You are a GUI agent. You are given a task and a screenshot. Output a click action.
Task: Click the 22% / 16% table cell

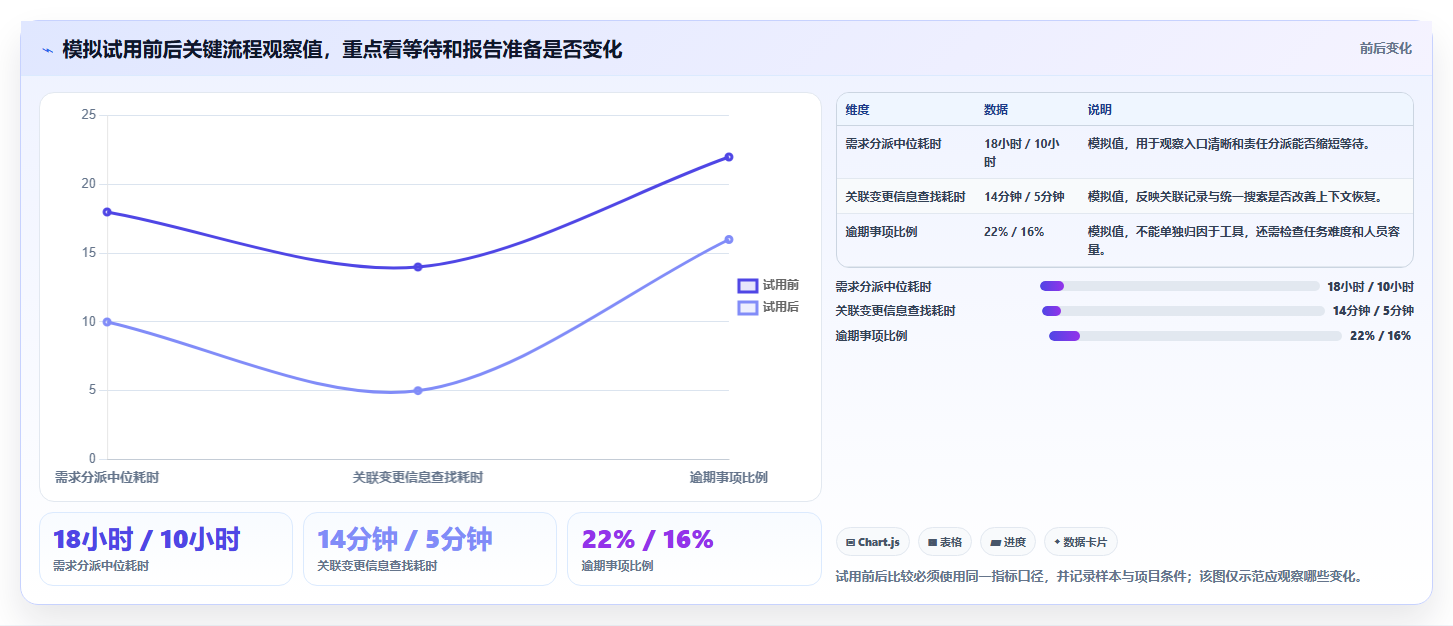click(x=1014, y=232)
